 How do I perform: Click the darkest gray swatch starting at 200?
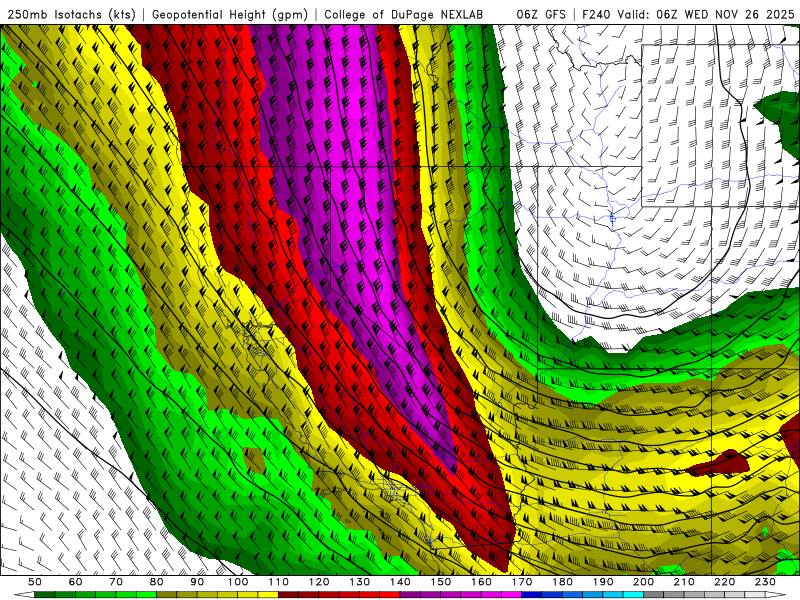[654, 595]
